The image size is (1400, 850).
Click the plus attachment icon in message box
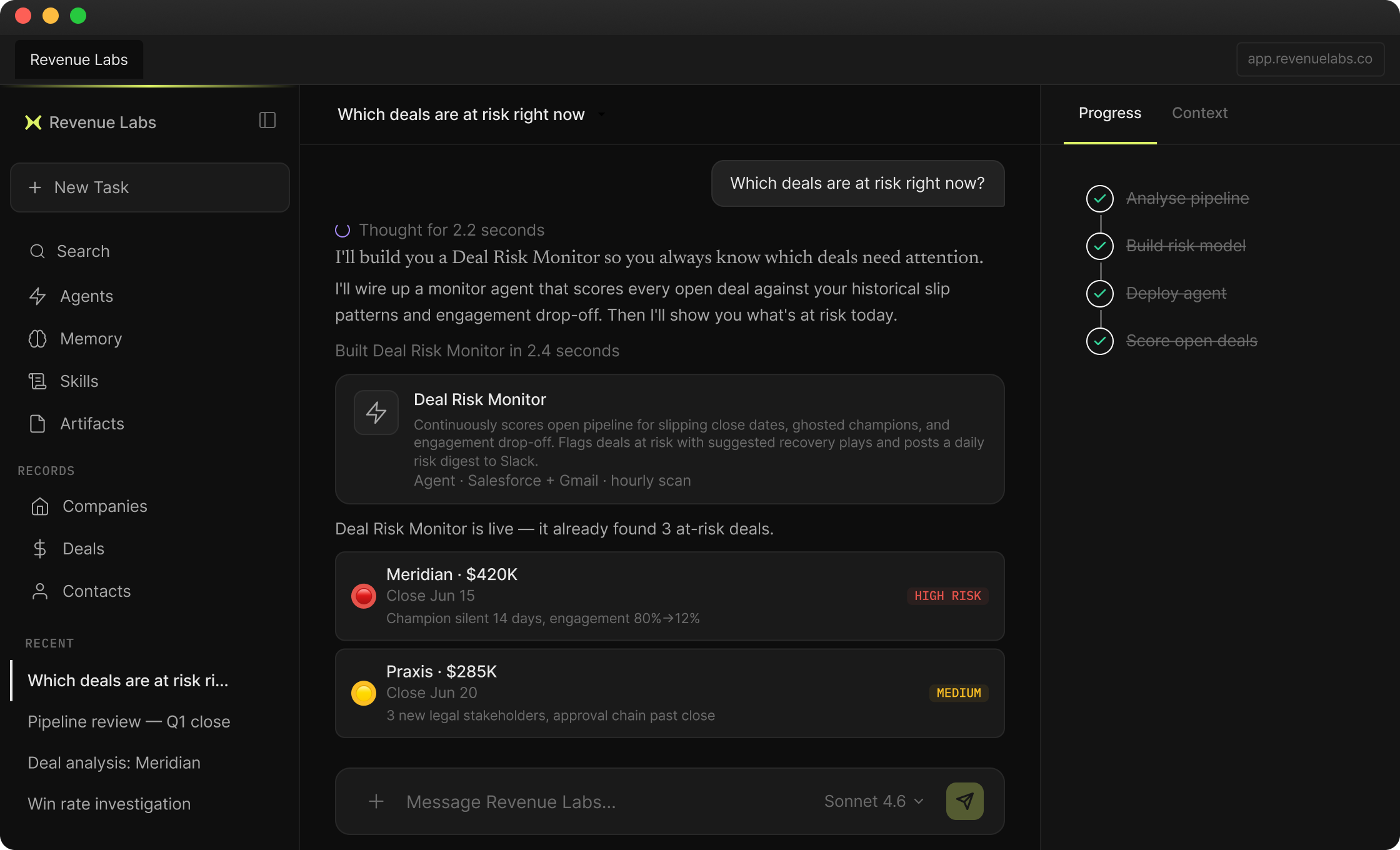376,801
